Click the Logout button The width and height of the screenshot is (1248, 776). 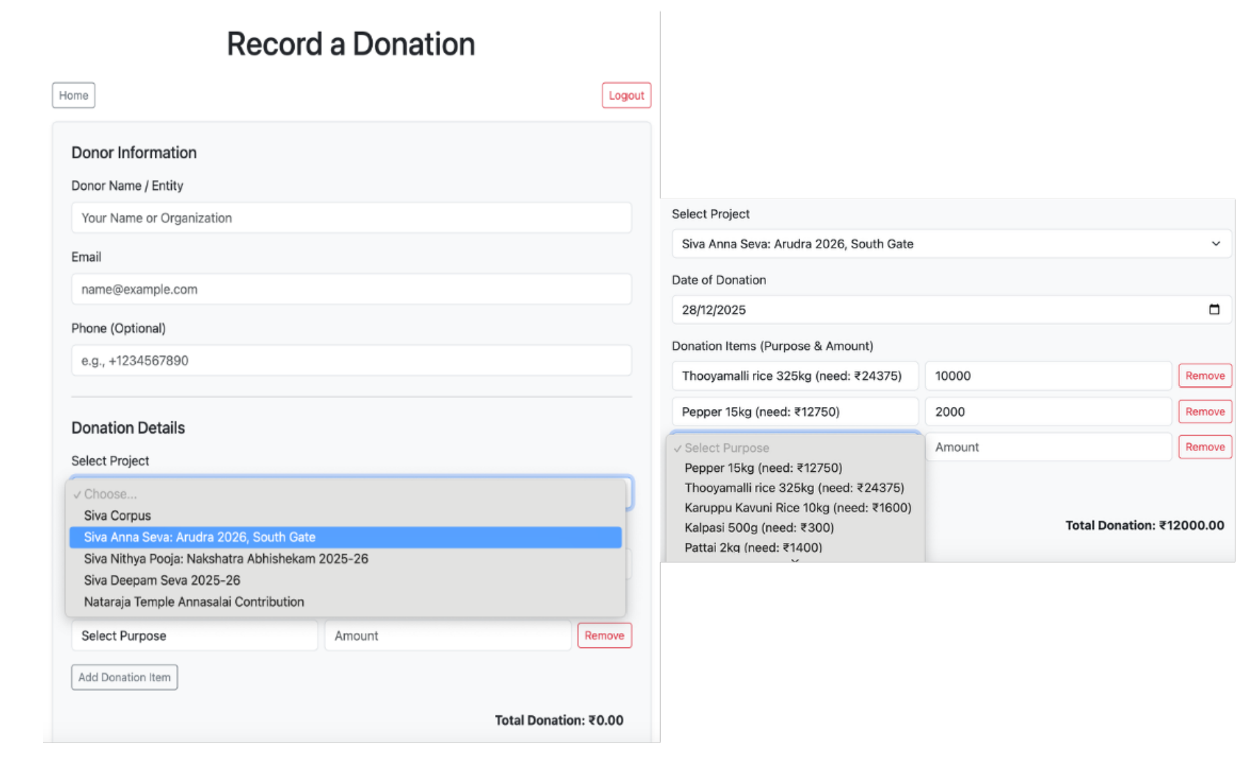[626, 95]
